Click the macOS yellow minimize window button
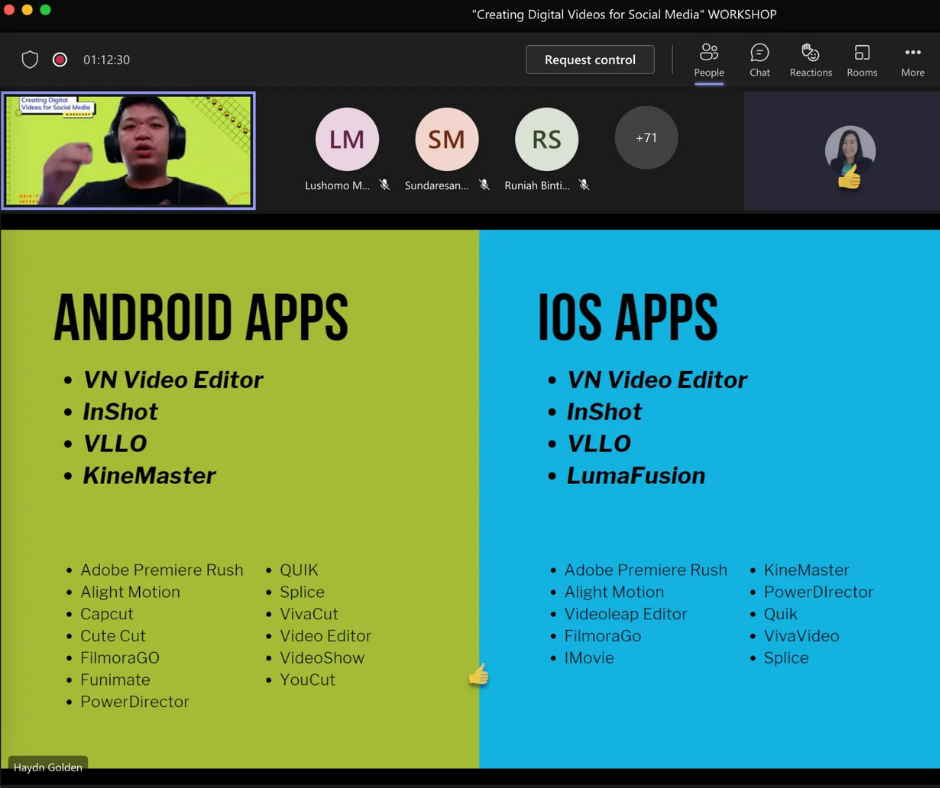 27,9
